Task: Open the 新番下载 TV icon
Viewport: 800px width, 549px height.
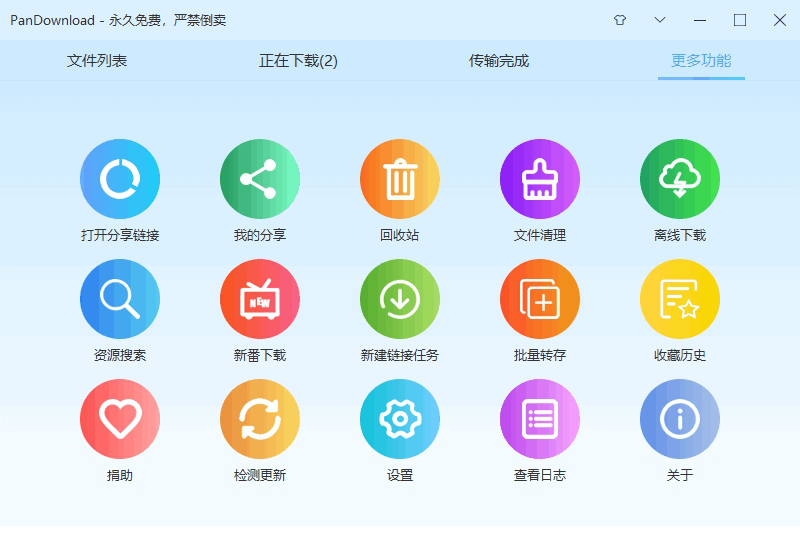Action: [260, 299]
